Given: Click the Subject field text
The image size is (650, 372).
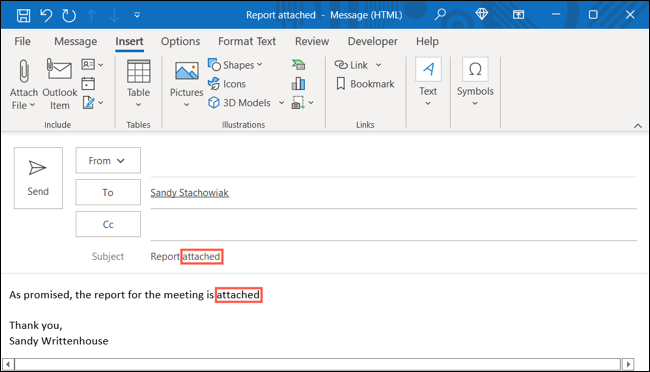Looking at the screenshot, I should coord(185,257).
